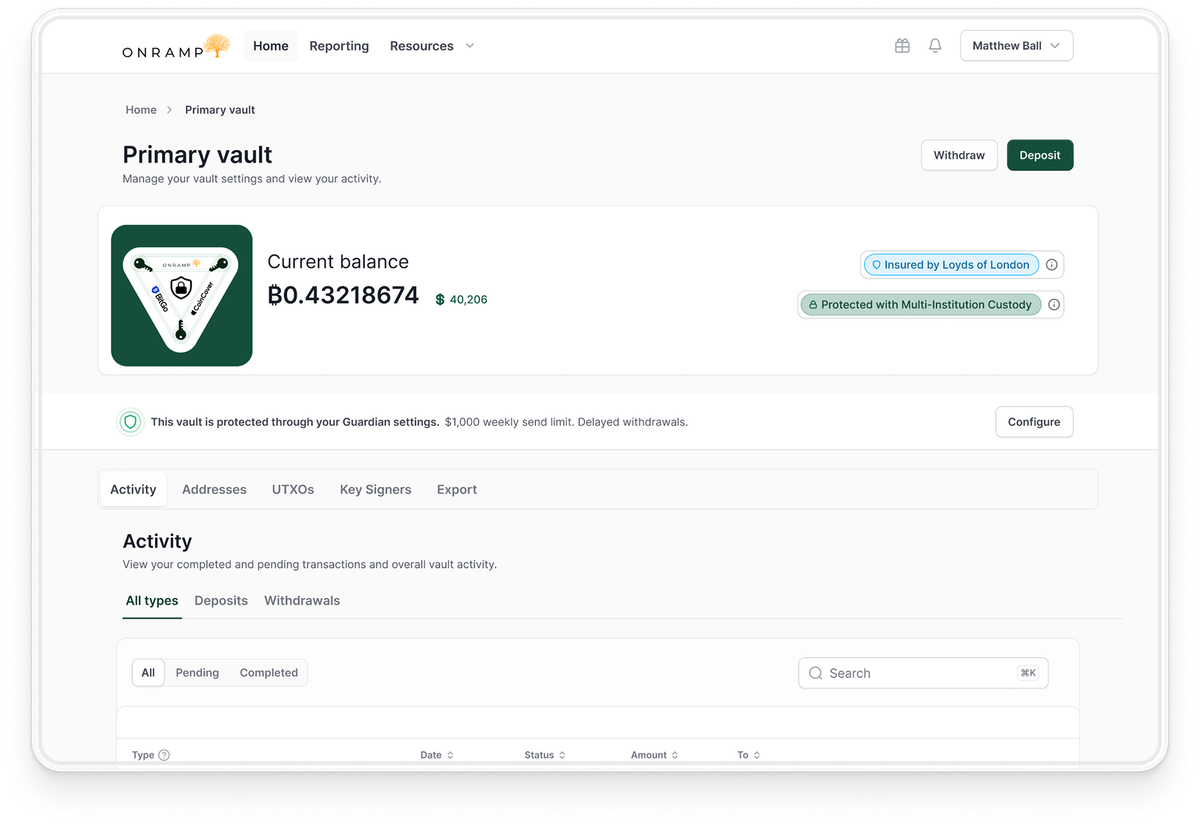Open the gift rewards icon
Screen dimensions: 1200x826
click(902, 46)
